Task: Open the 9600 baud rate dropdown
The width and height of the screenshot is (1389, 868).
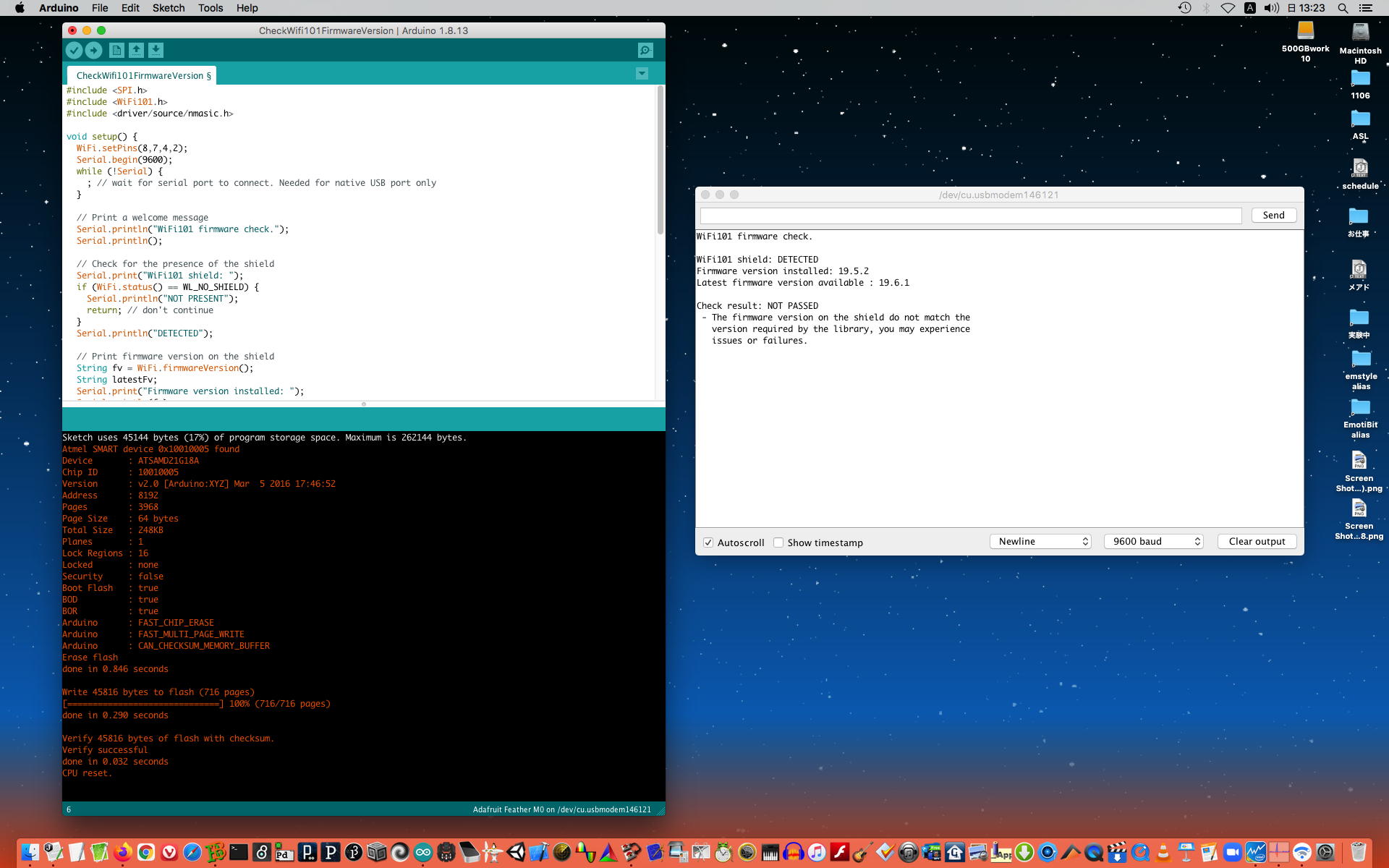Action: [1153, 541]
